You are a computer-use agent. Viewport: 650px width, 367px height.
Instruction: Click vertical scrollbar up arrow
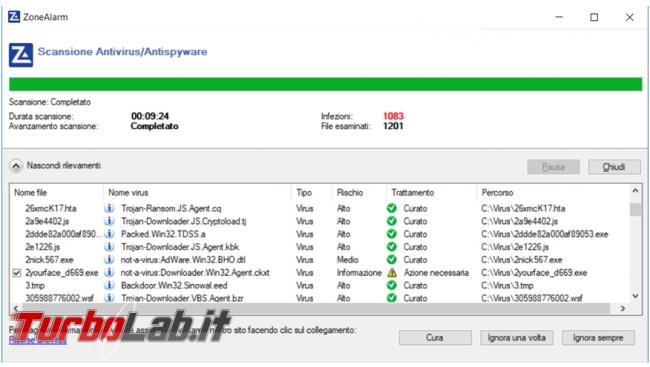coord(635,191)
